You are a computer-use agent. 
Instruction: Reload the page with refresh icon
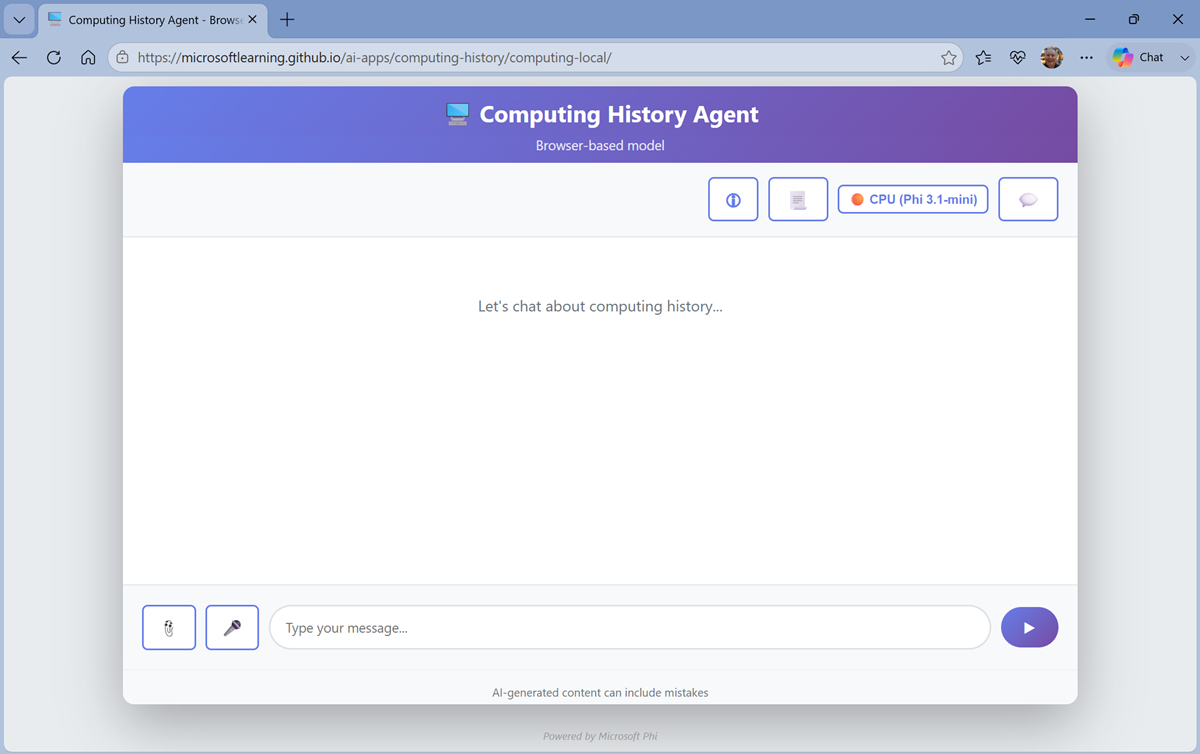point(54,58)
